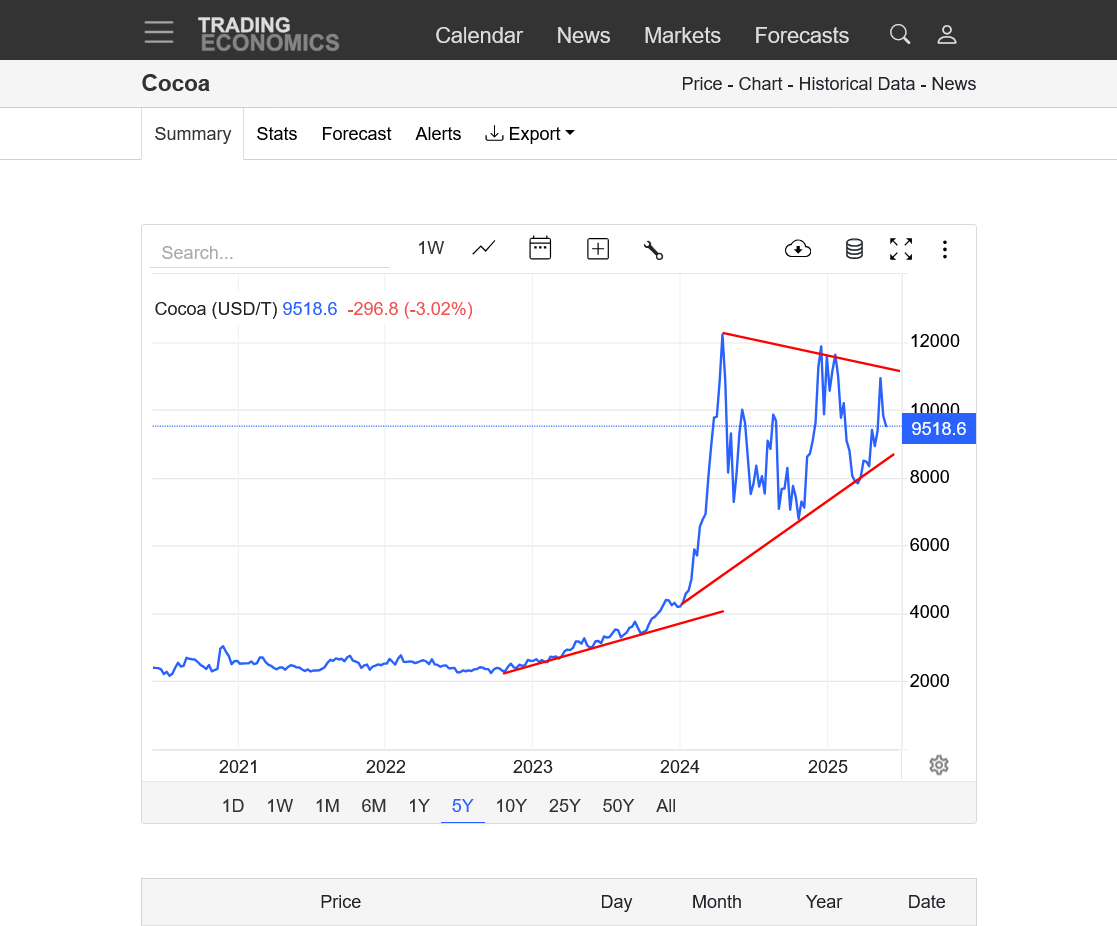The image size is (1117, 926).
Task: Change chart type via line icon
Action: pos(484,248)
